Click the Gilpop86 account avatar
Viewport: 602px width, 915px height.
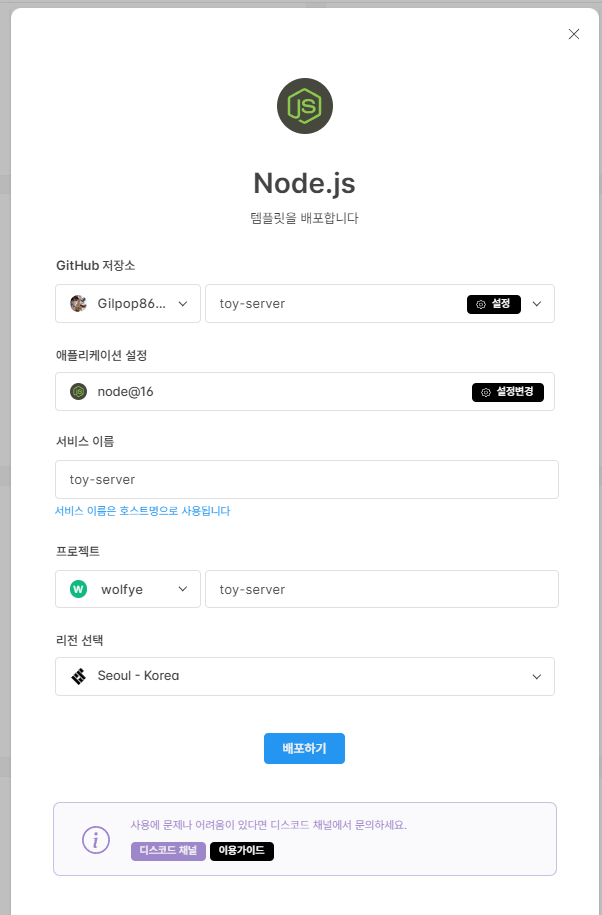point(79,303)
